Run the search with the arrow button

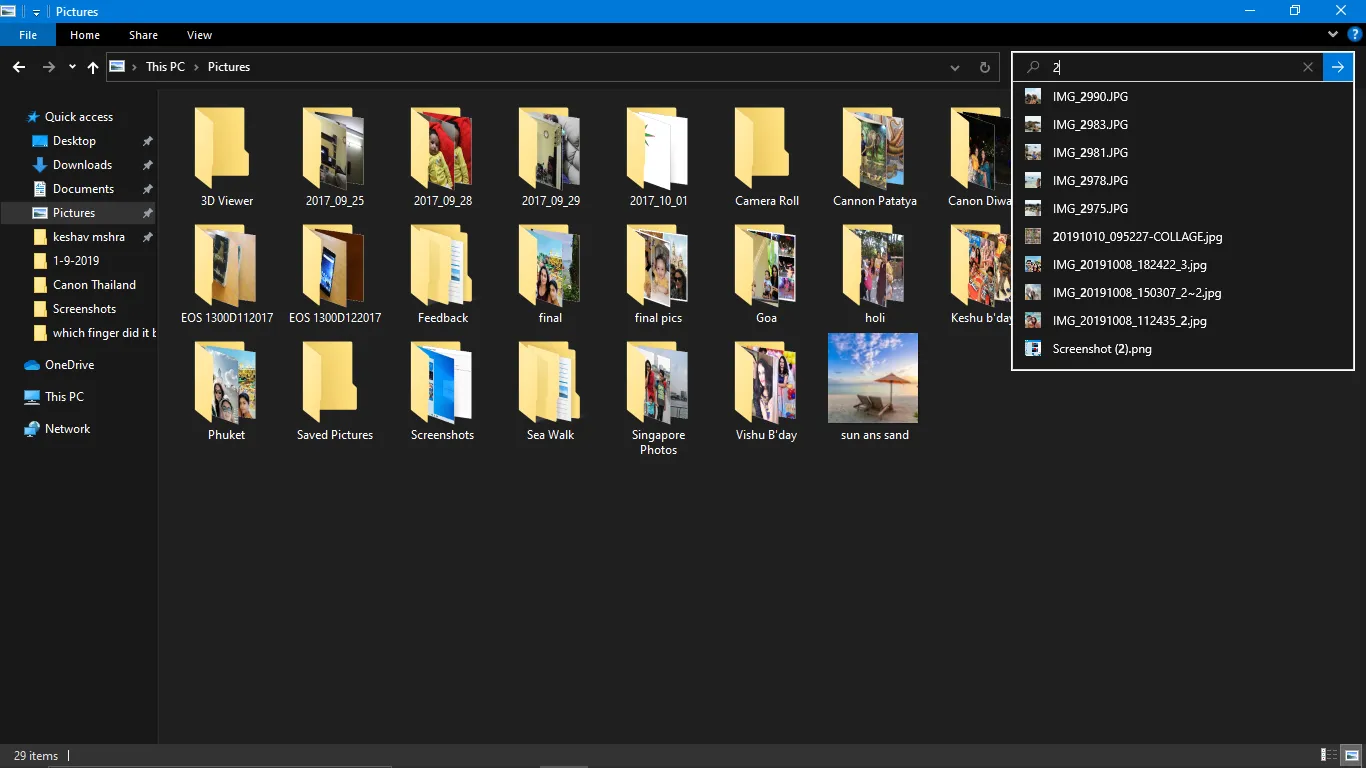[1338, 67]
